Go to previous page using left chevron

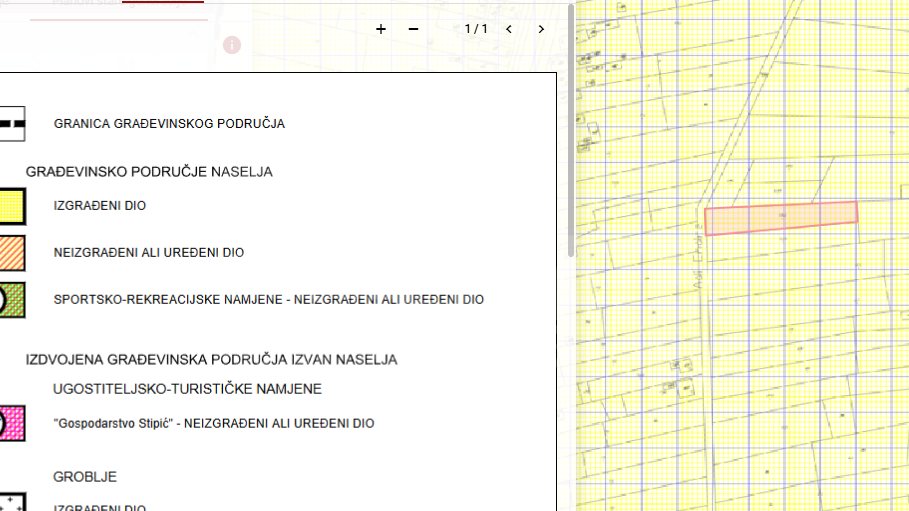[509, 29]
